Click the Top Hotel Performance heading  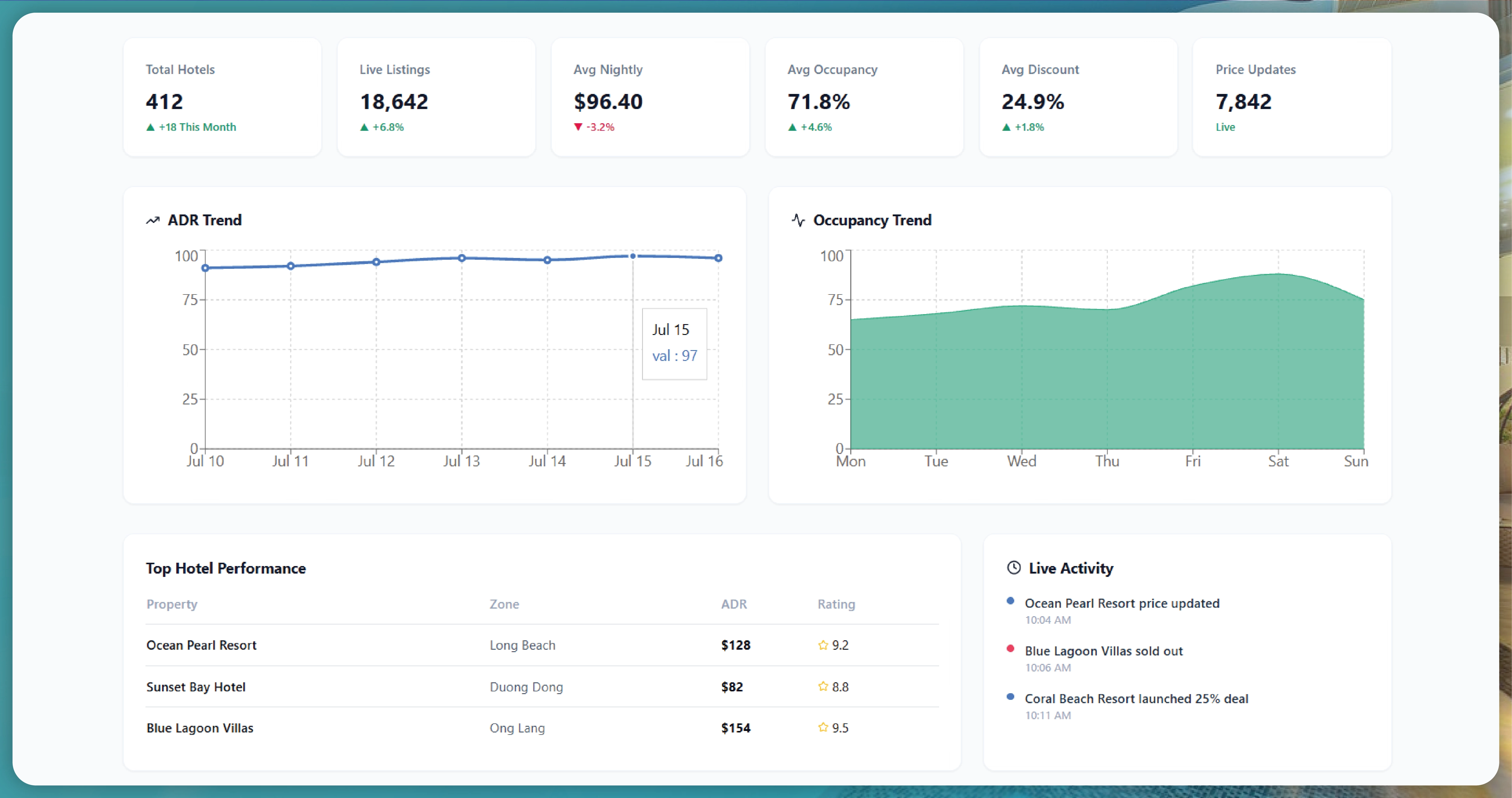pos(226,568)
